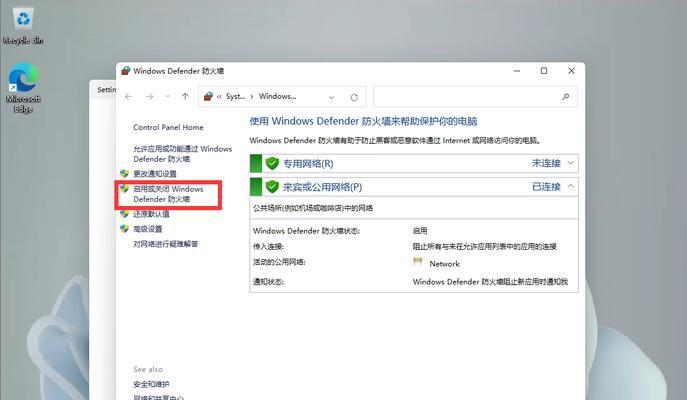
Task: Click the 'Network' active network name
Action: [444, 264]
